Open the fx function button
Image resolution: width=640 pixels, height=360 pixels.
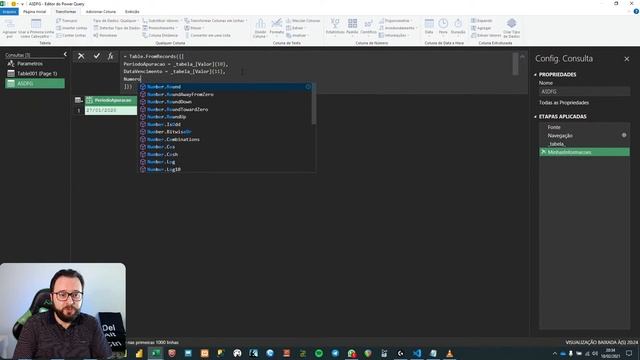[x=111, y=56]
